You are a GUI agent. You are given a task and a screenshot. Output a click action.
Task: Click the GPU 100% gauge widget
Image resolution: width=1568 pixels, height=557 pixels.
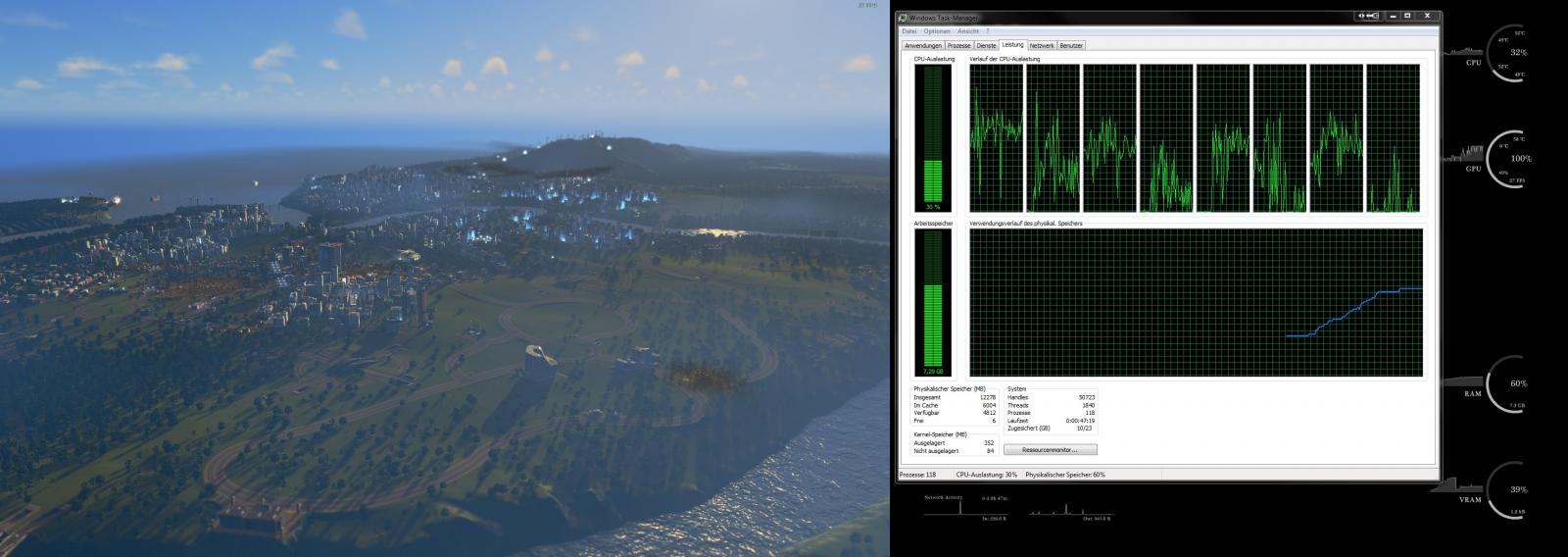point(1509,159)
